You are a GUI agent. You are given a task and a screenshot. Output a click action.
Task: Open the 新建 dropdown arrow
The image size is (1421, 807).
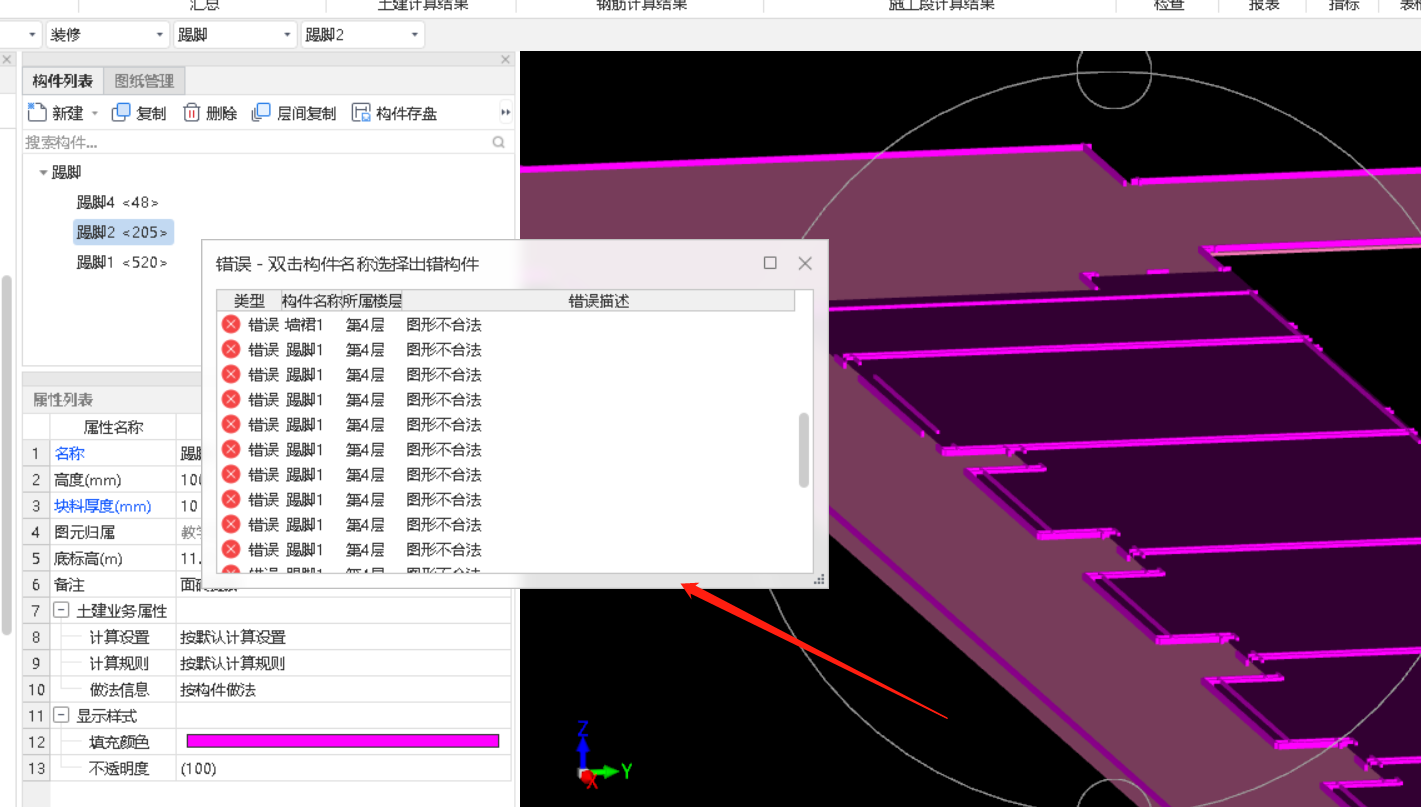95,114
